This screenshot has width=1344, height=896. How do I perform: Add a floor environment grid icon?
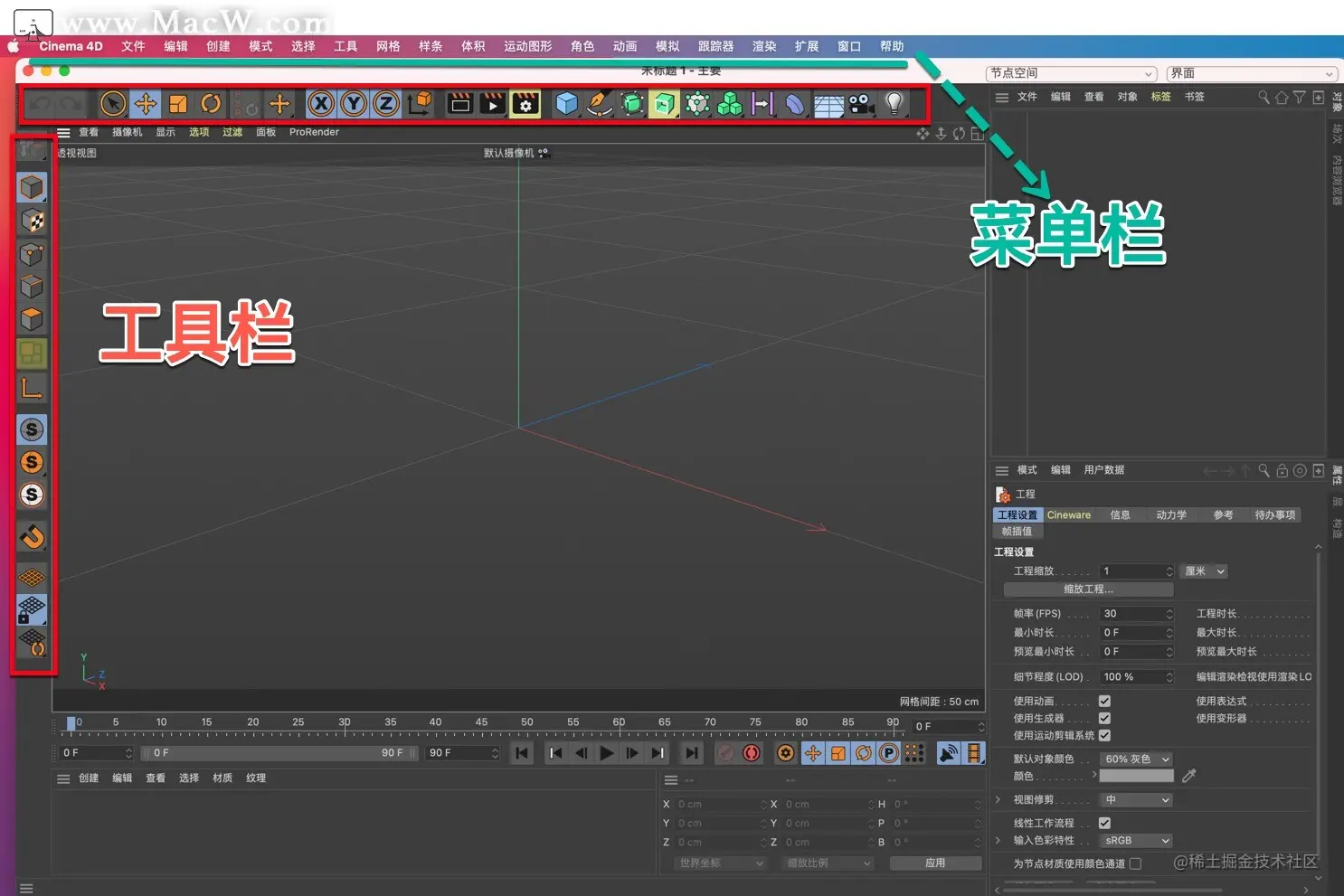coord(828,105)
